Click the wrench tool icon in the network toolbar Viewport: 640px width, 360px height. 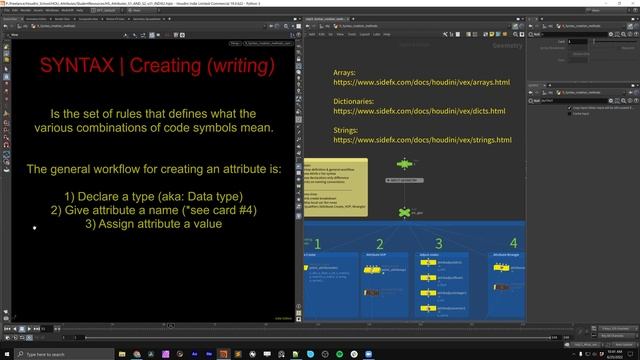coord(445,34)
